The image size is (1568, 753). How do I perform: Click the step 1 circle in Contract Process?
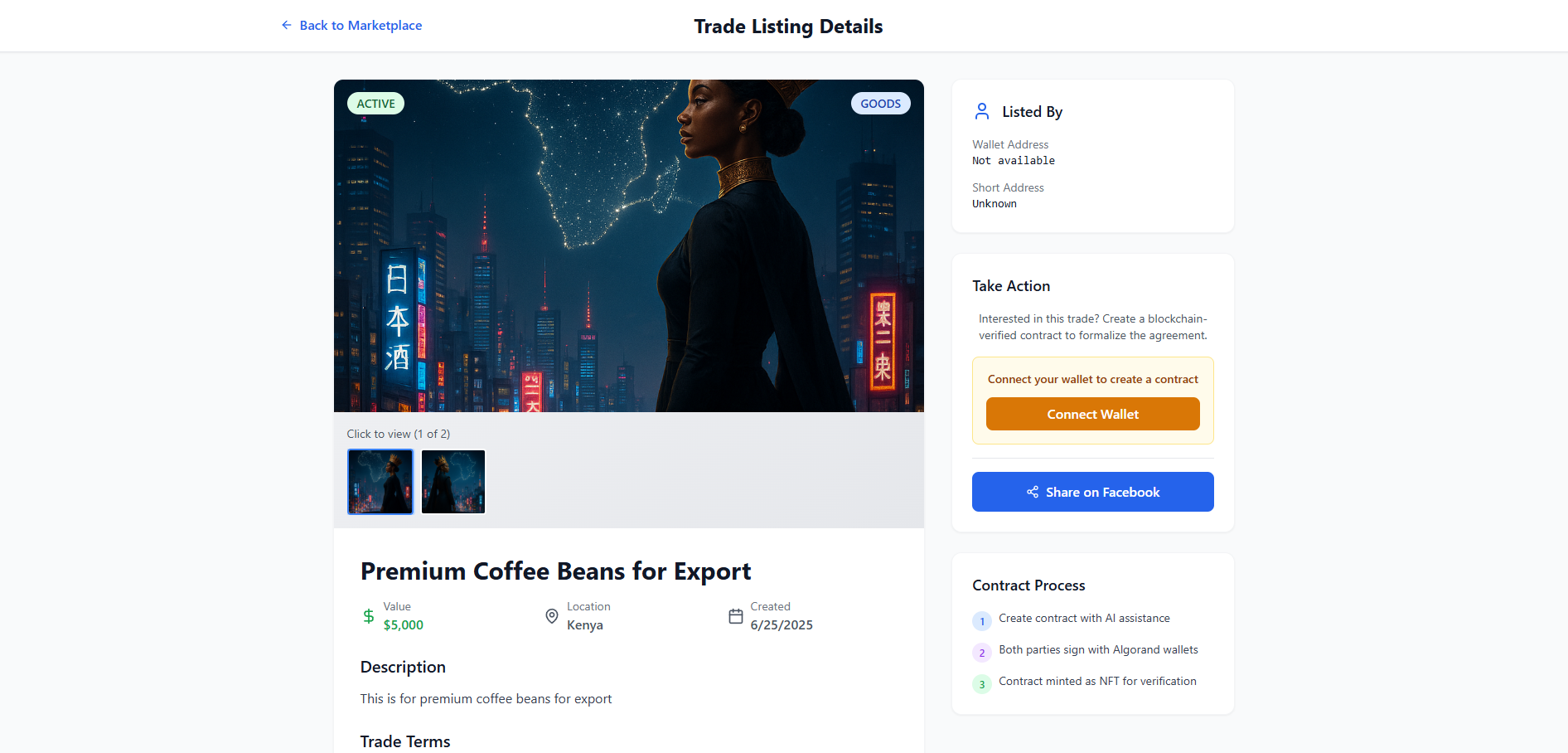pyautogui.click(x=982, y=621)
